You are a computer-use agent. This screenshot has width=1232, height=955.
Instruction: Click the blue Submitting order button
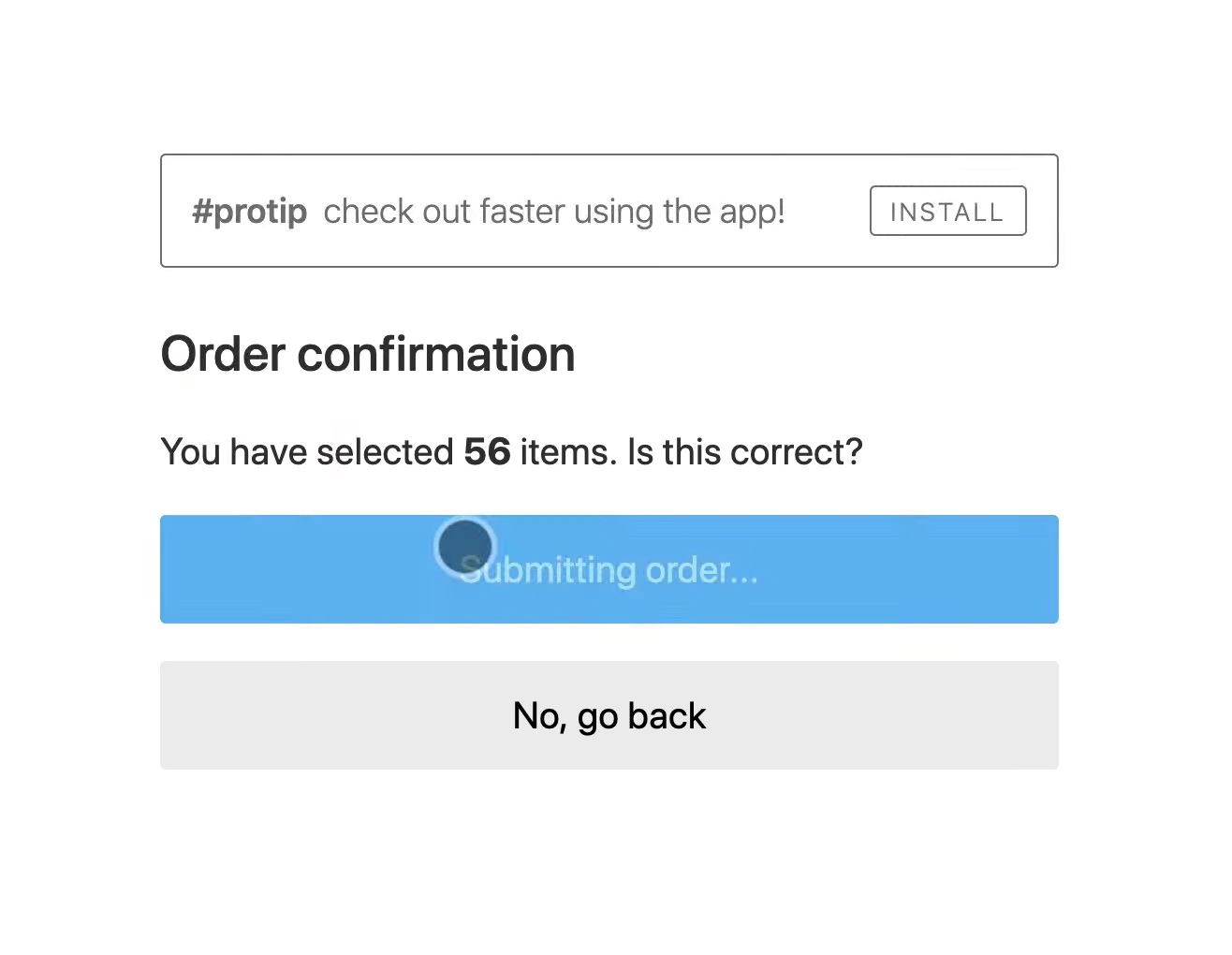(x=609, y=569)
